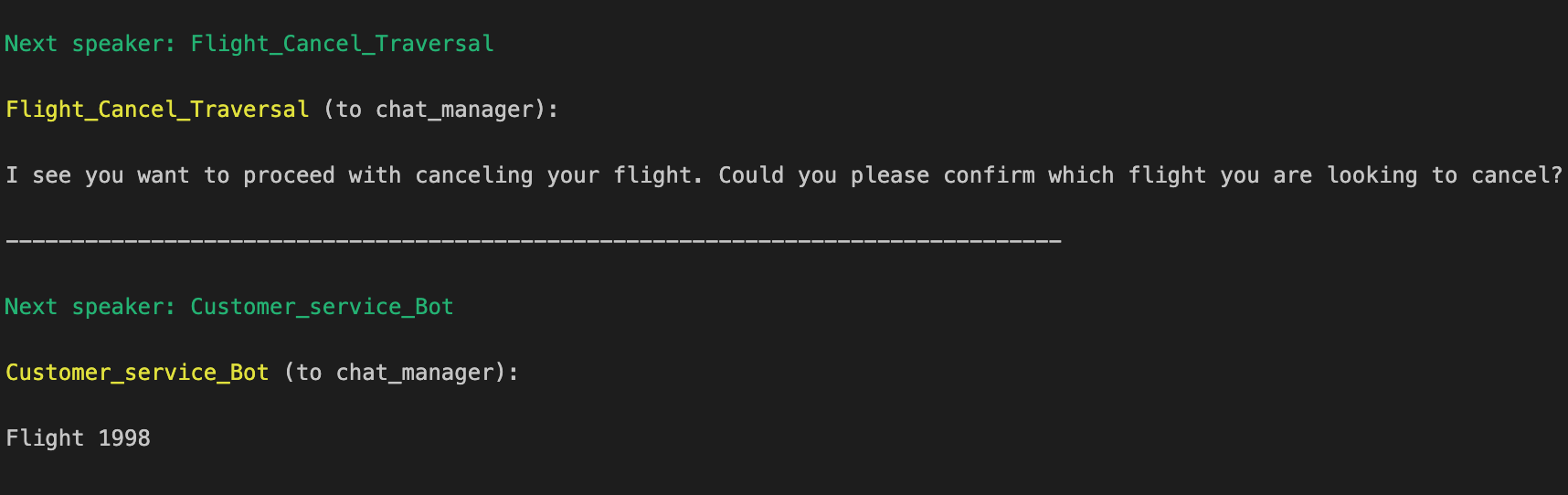Viewport: 1568px width, 495px height.
Task: Click chat_manager after yellow Customer_service_Bot
Action: (415, 373)
